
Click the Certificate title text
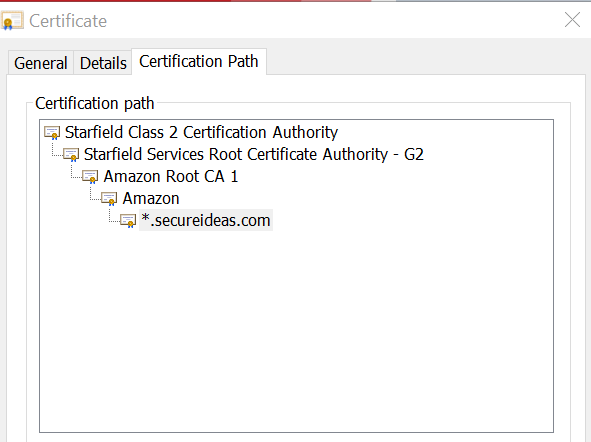point(68,21)
